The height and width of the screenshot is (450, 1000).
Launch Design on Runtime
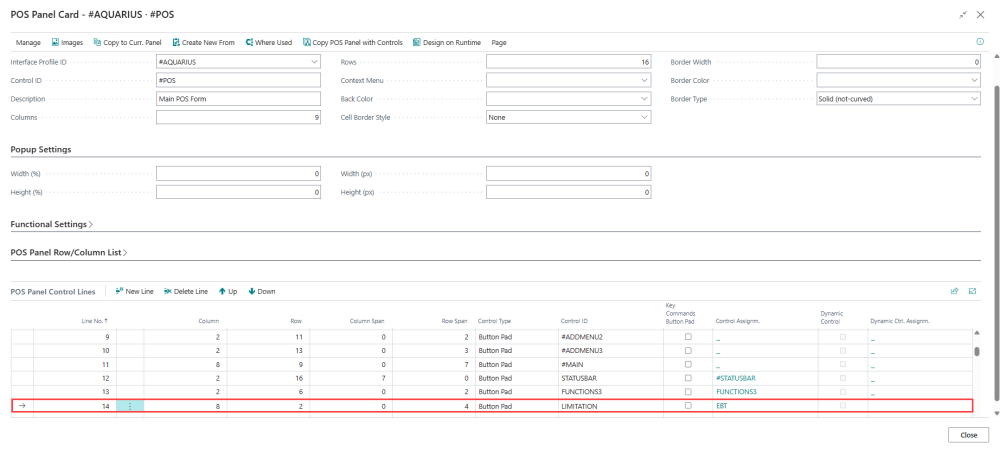(x=446, y=43)
